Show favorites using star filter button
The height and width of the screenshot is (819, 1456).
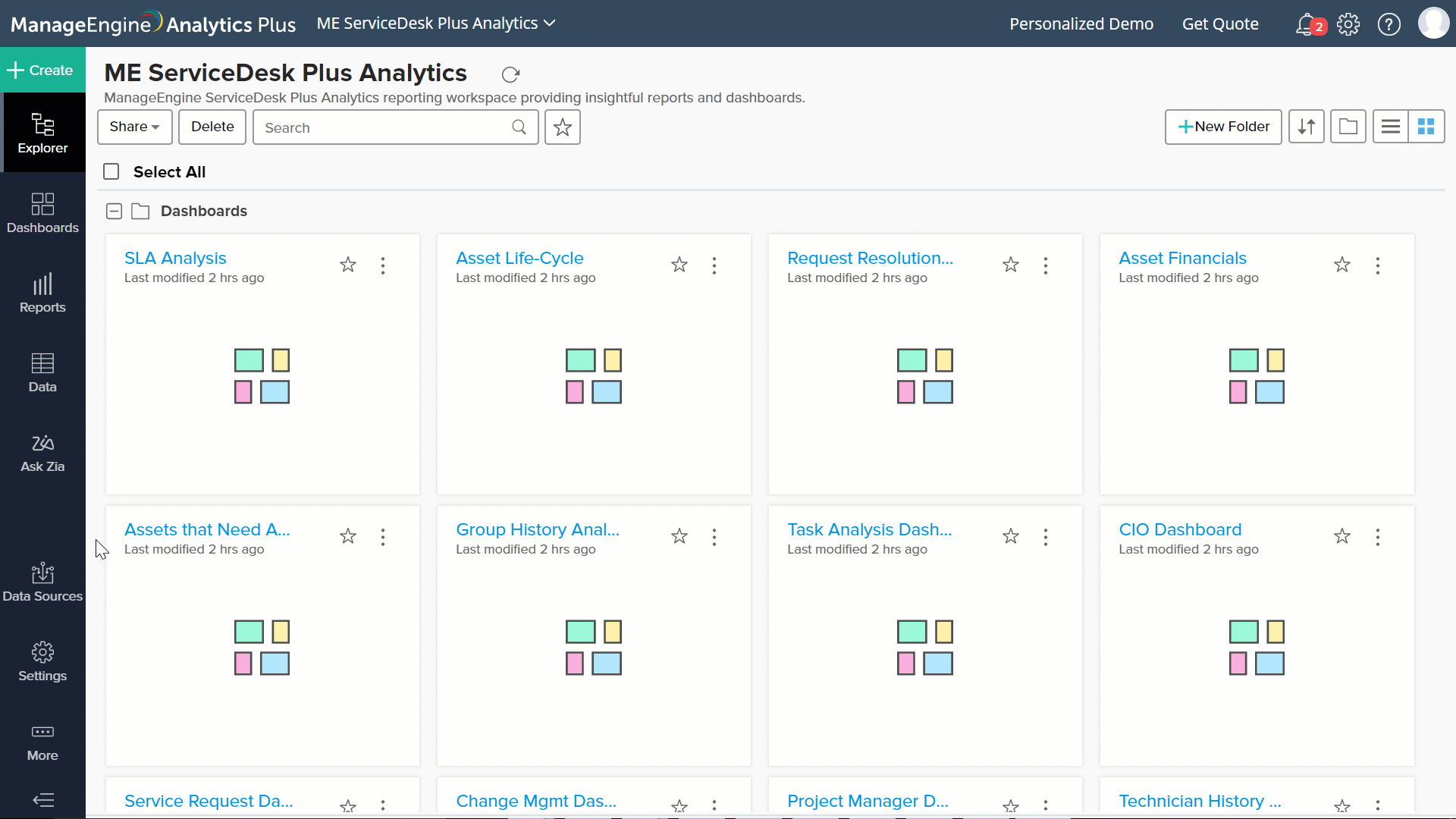562,127
